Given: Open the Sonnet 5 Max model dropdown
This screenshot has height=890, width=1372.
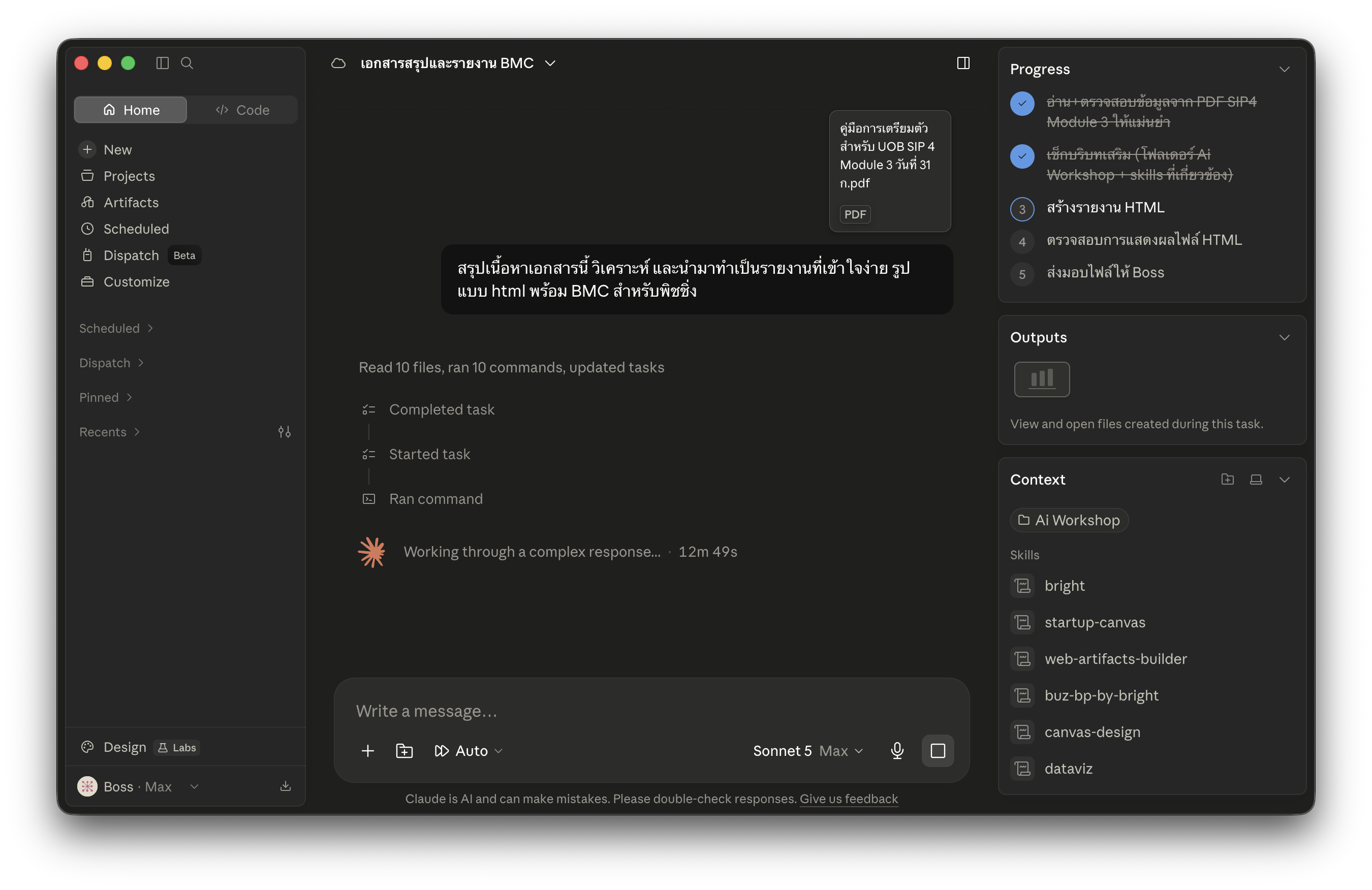Looking at the screenshot, I should [807, 750].
